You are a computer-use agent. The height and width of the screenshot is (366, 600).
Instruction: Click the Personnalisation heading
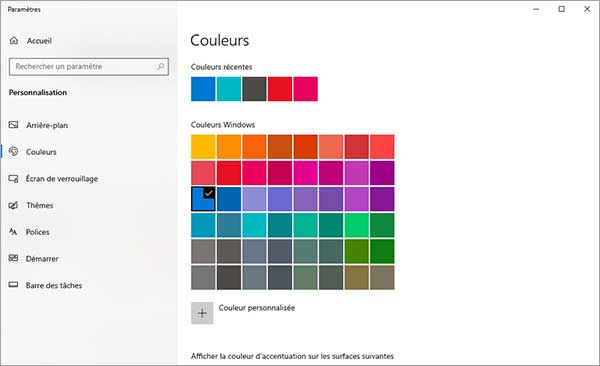[38, 92]
